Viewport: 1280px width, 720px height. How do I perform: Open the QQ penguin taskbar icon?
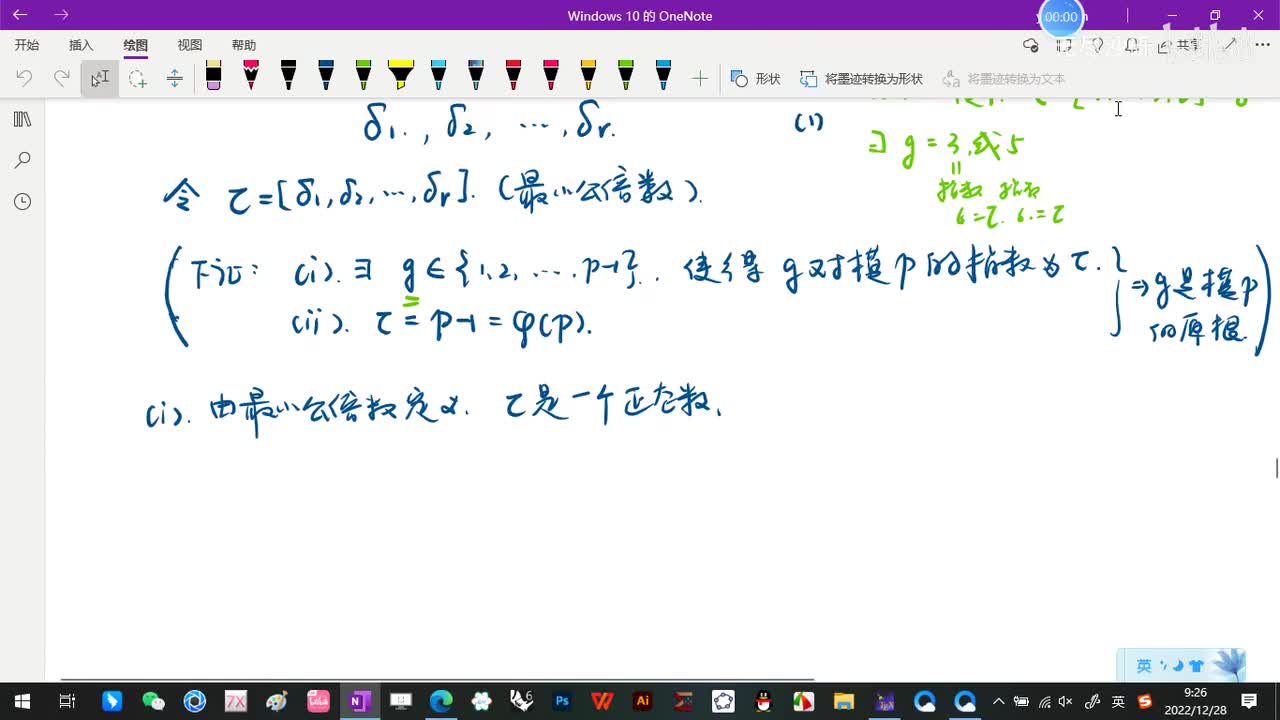coord(763,701)
